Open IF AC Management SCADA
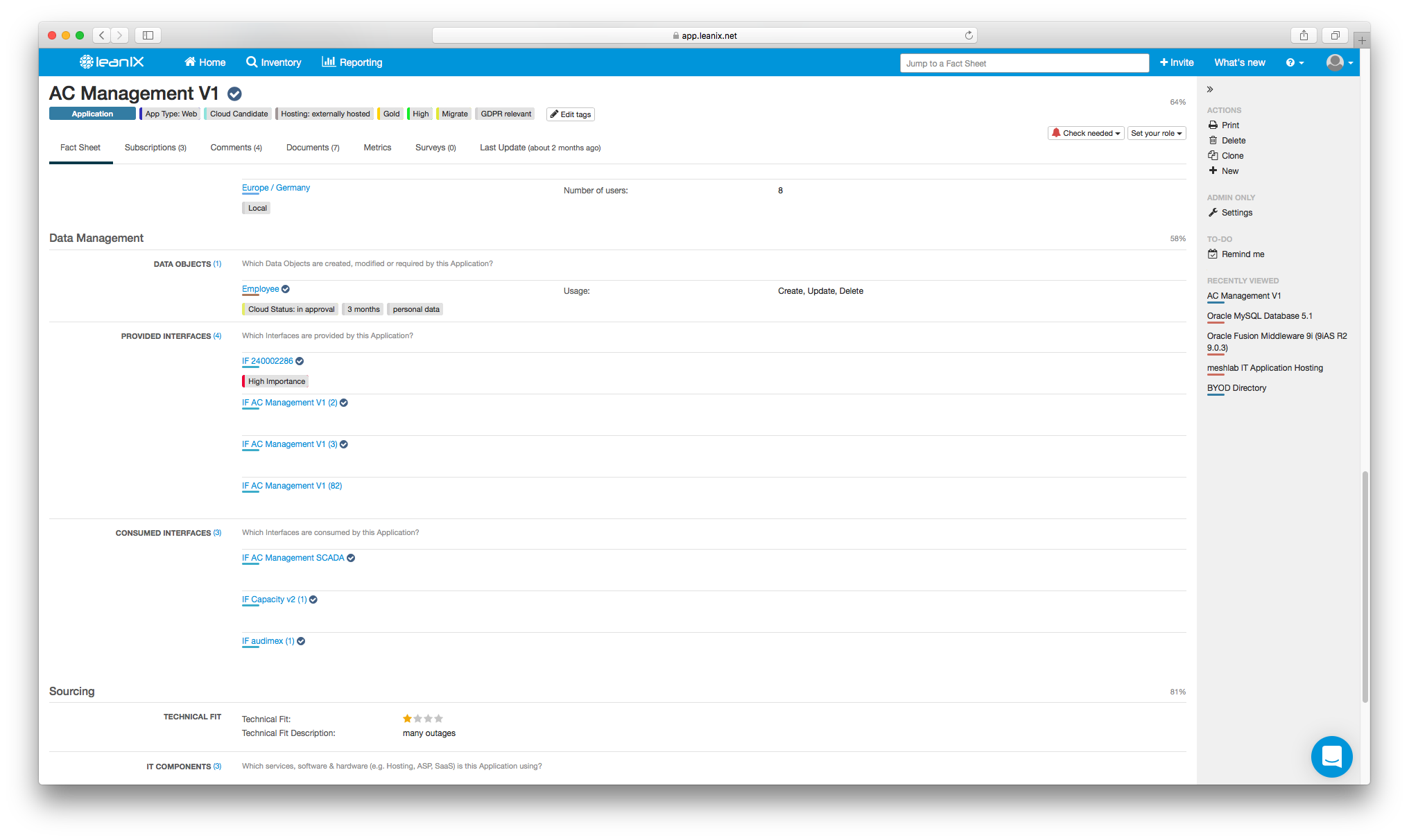 [293, 558]
